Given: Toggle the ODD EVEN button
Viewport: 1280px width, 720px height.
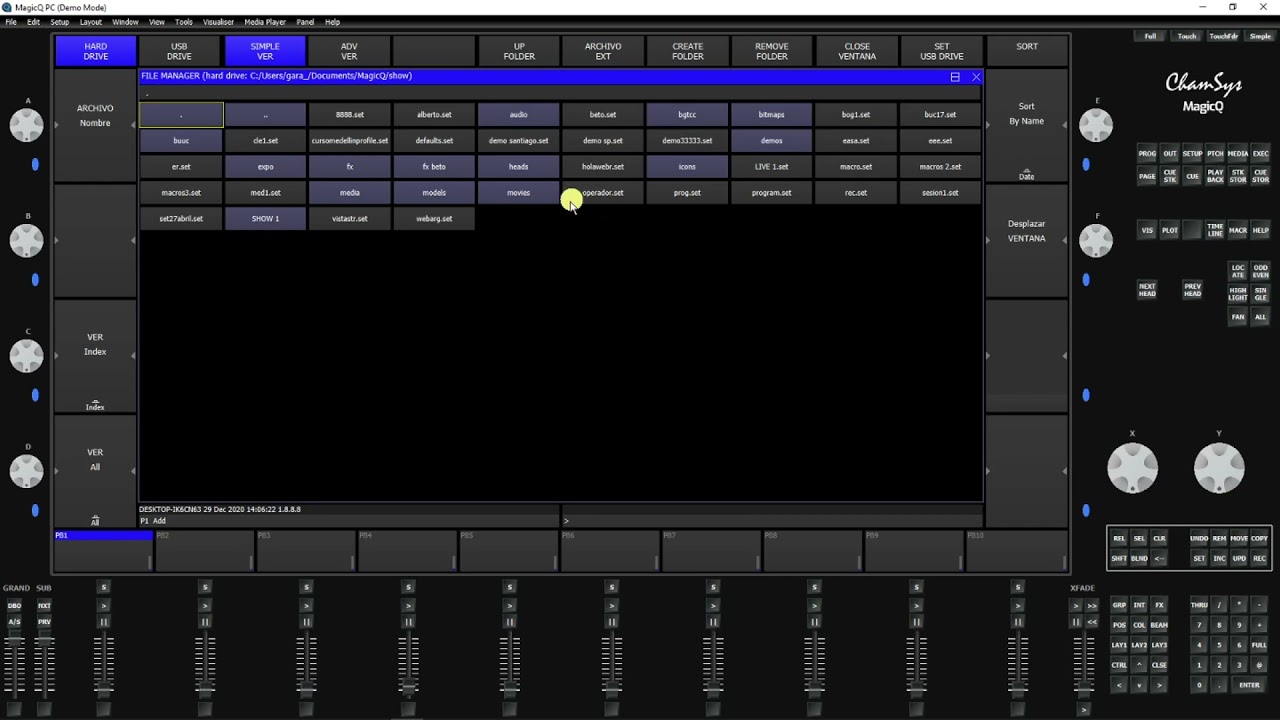Looking at the screenshot, I should [1261, 271].
